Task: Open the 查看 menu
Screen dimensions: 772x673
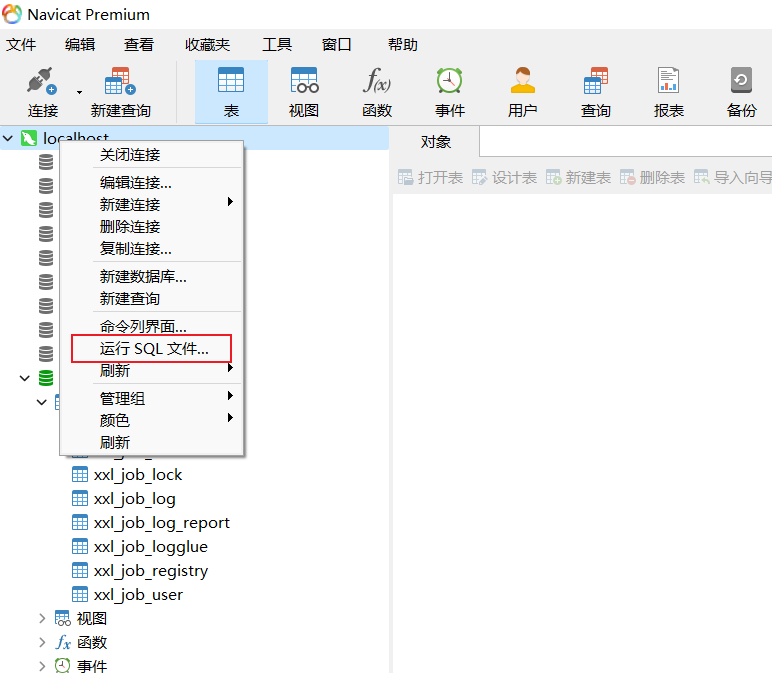Action: tap(139, 45)
